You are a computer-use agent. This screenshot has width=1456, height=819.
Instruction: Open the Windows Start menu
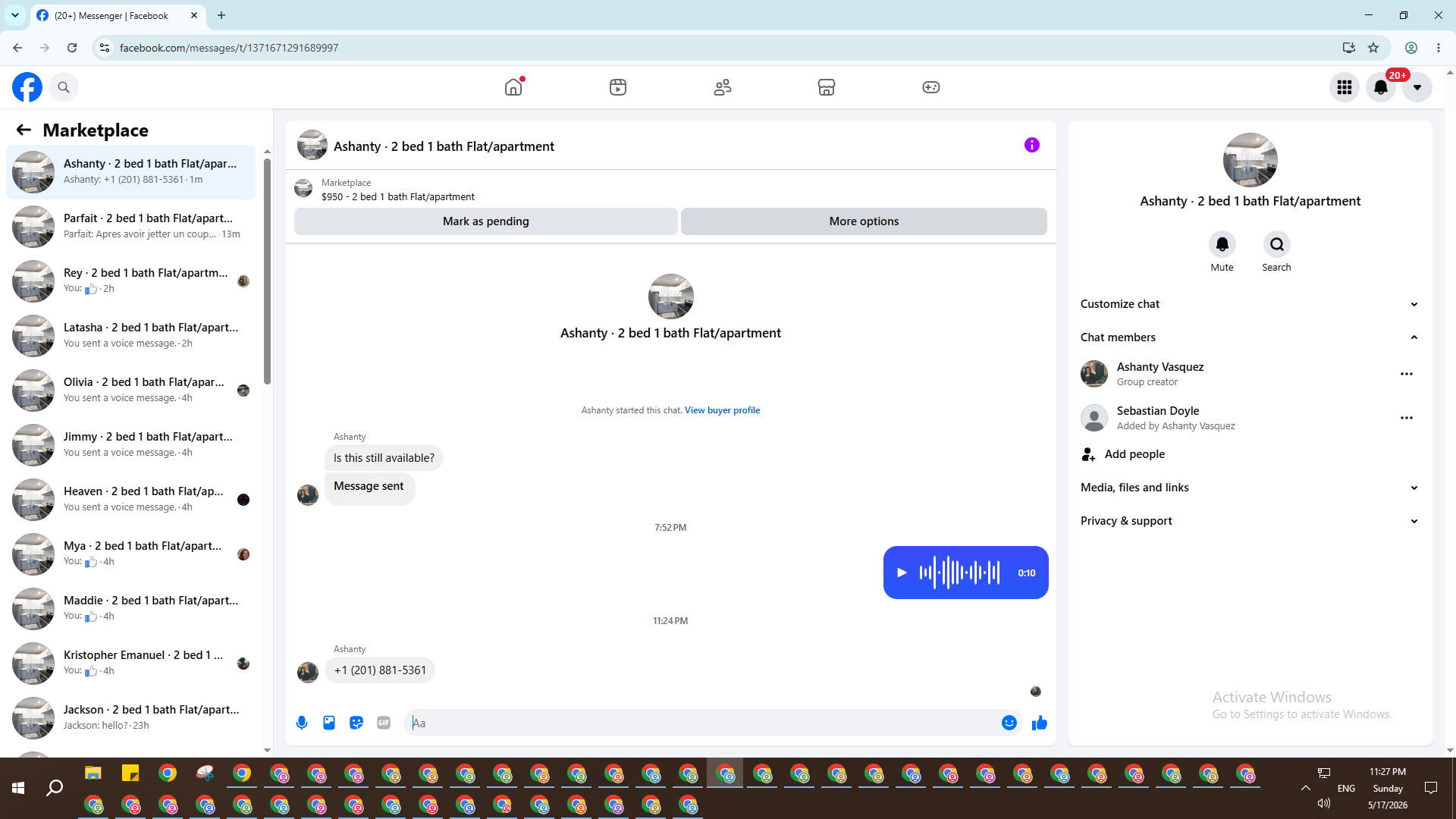pyautogui.click(x=18, y=789)
